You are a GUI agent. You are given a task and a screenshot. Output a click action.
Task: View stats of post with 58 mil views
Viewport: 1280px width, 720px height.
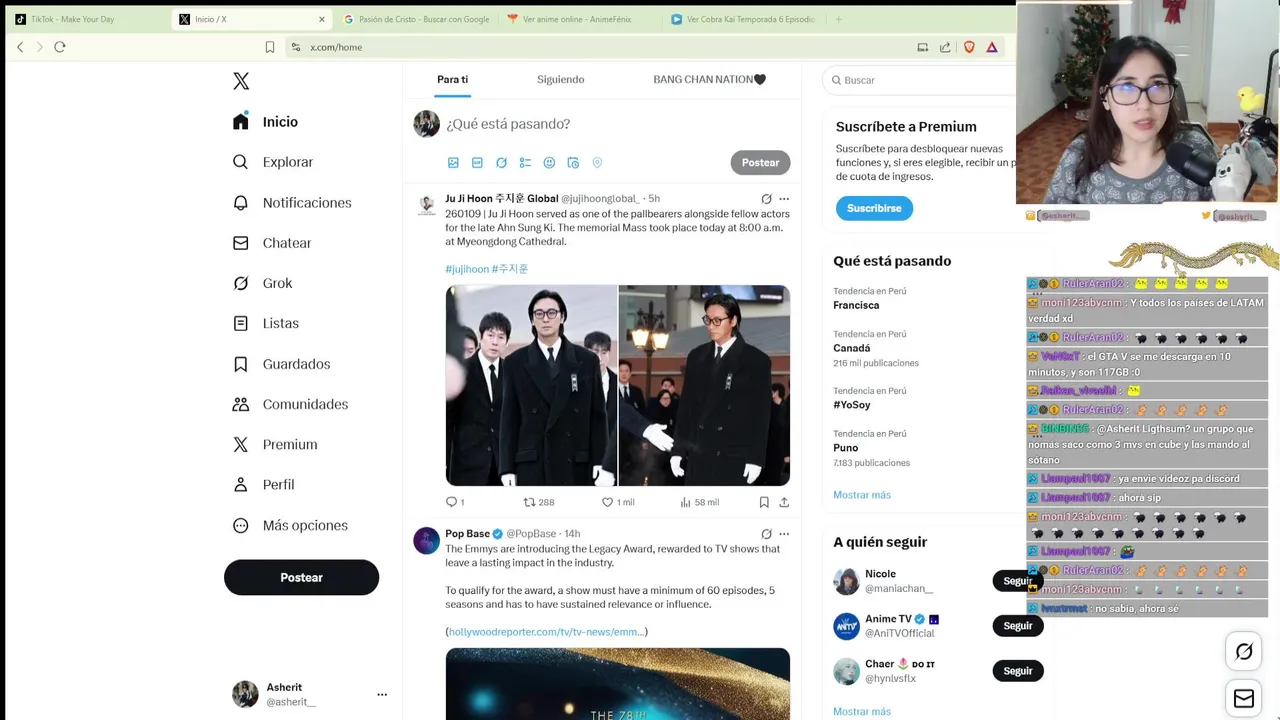(699, 502)
